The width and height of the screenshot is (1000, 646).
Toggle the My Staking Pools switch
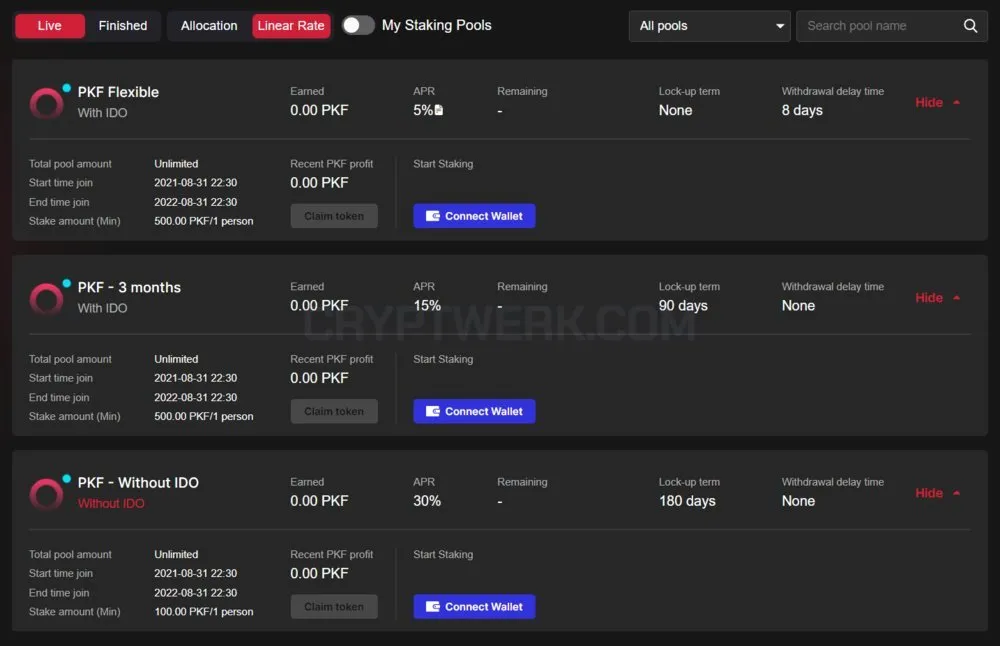click(x=358, y=26)
